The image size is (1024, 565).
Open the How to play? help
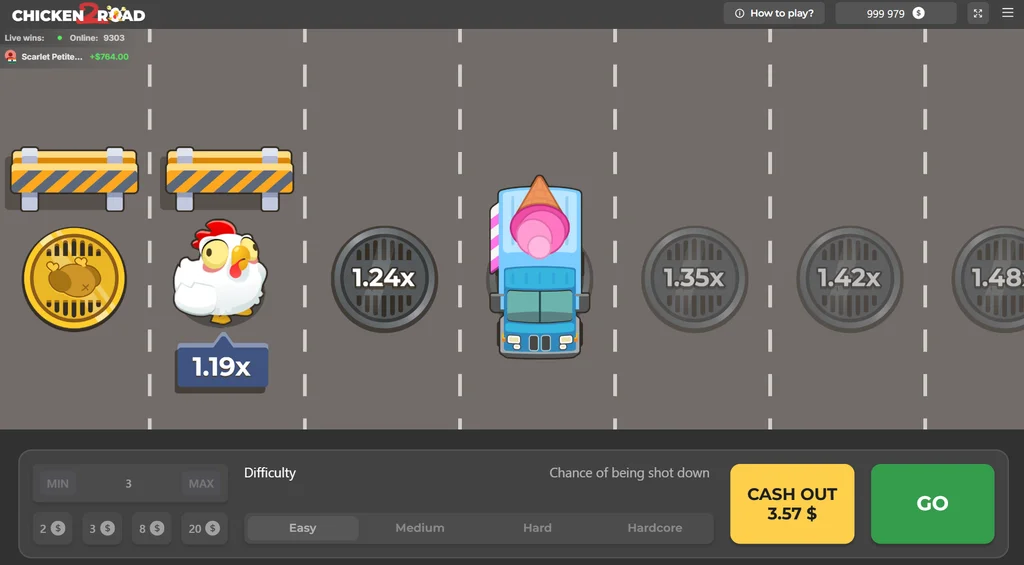[x=774, y=13]
